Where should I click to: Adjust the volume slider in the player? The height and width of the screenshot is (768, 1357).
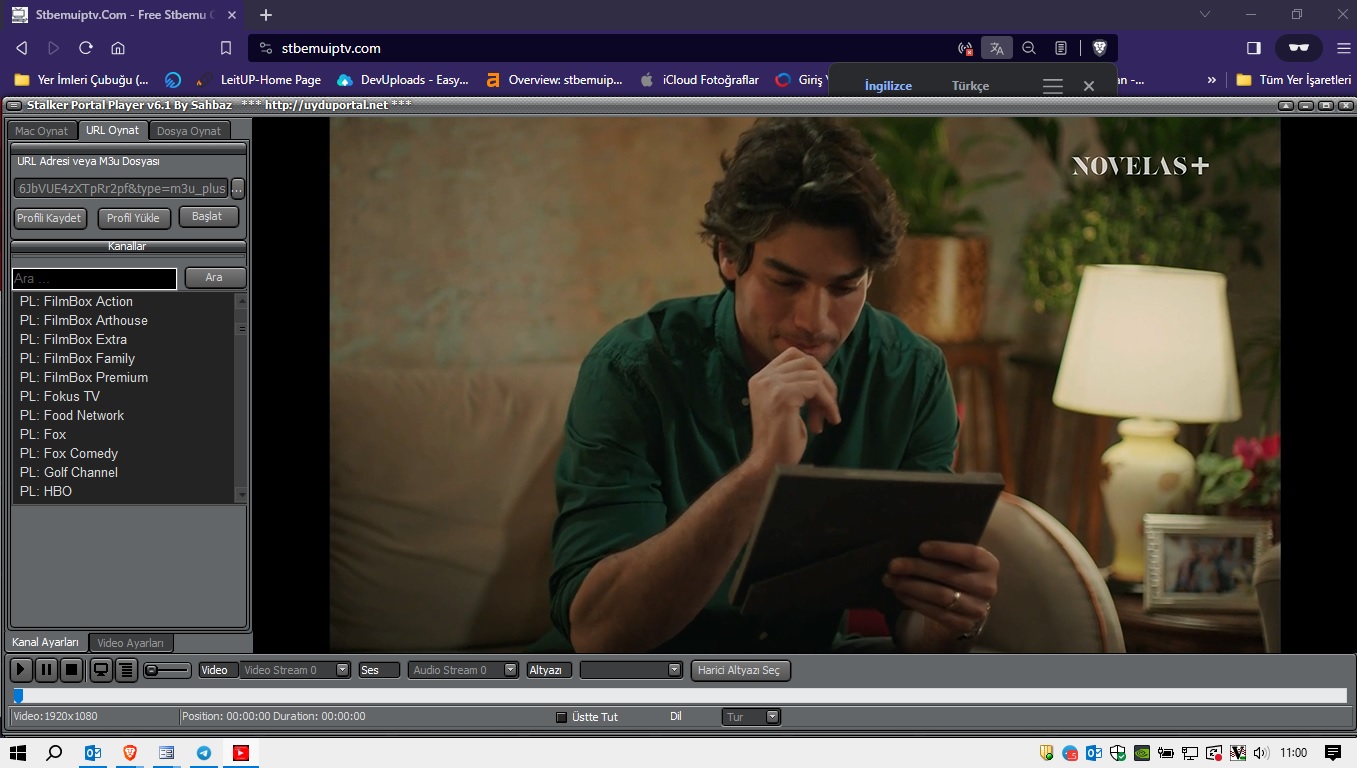(168, 670)
